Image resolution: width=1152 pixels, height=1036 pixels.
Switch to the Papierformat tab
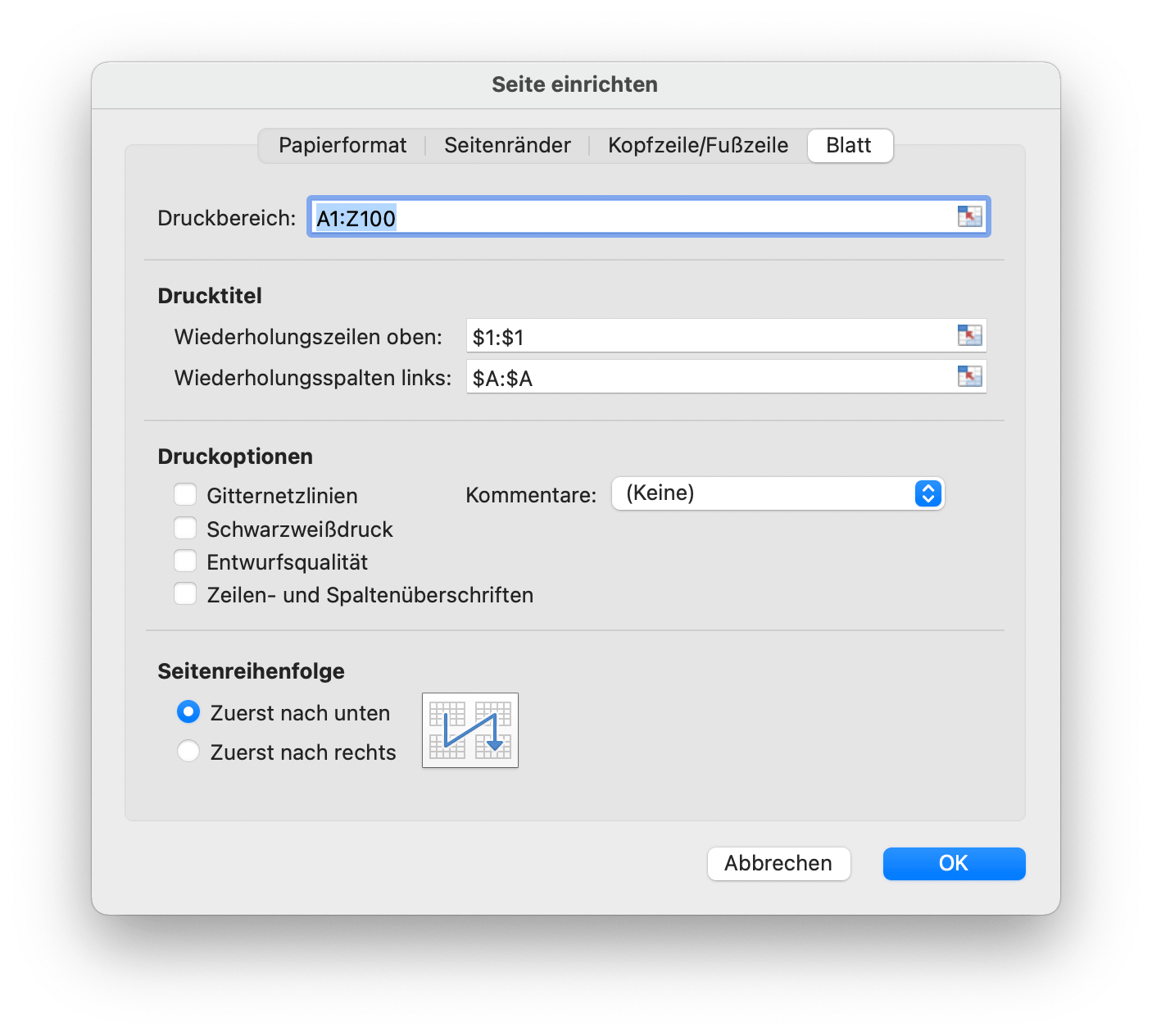click(x=342, y=145)
